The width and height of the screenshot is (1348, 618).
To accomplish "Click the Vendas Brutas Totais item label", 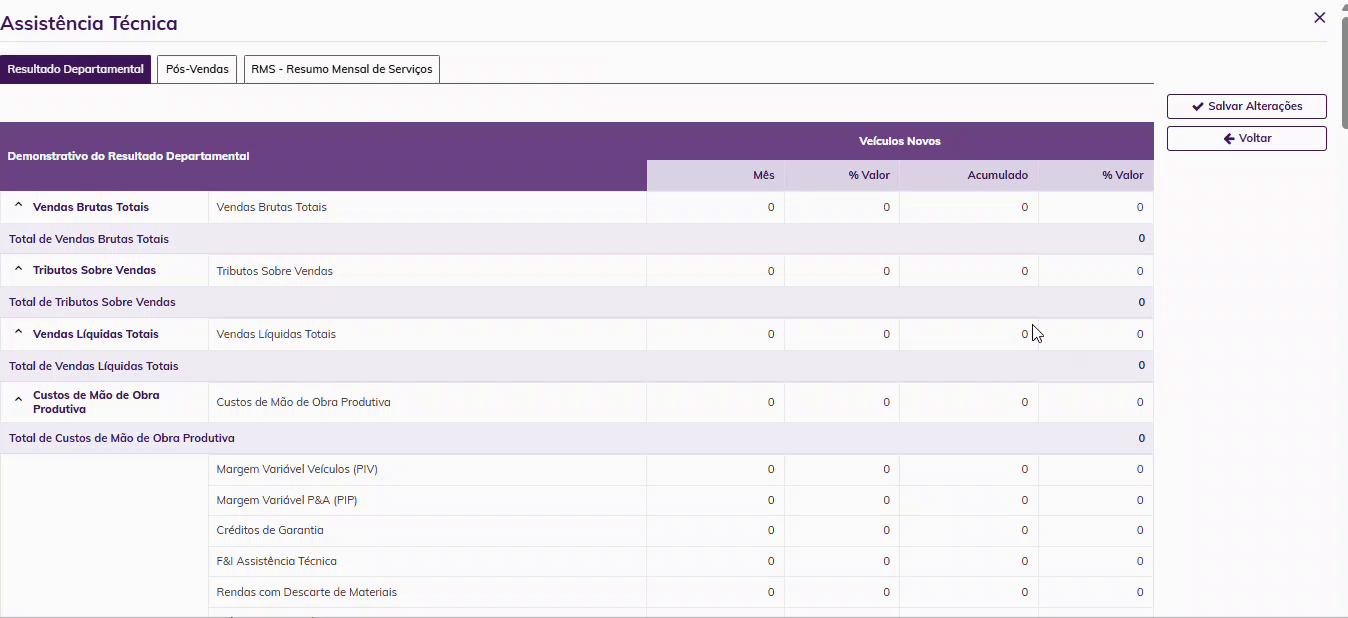I will 271,207.
